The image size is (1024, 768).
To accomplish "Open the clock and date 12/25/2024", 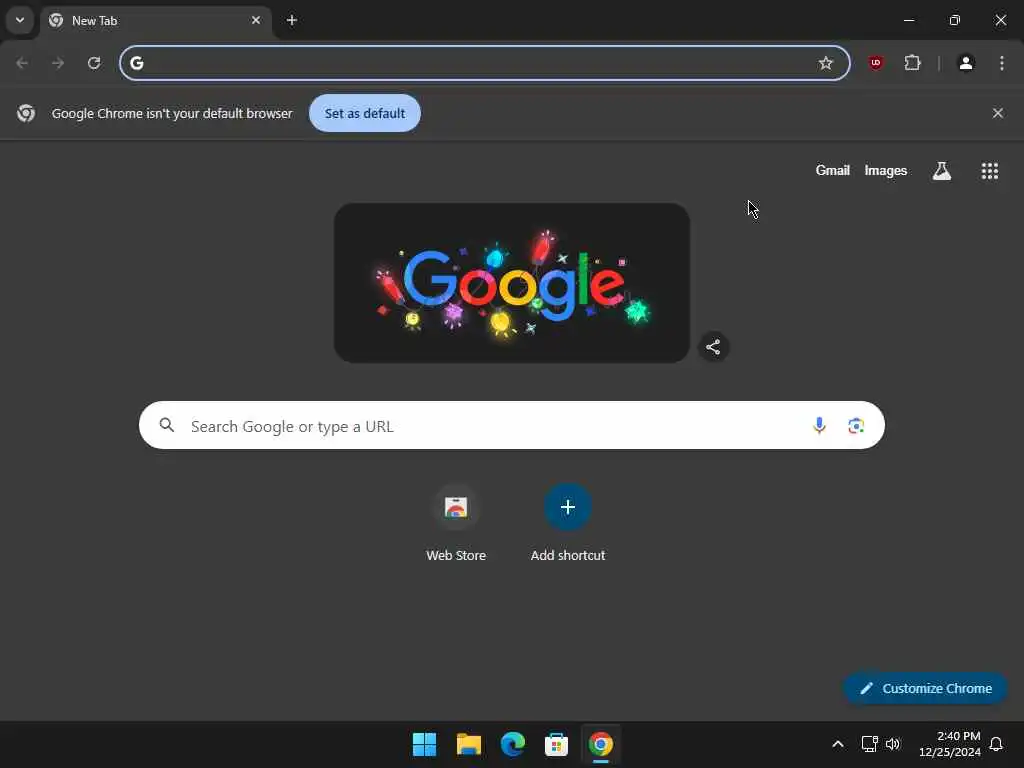I will pyautogui.click(x=950, y=744).
